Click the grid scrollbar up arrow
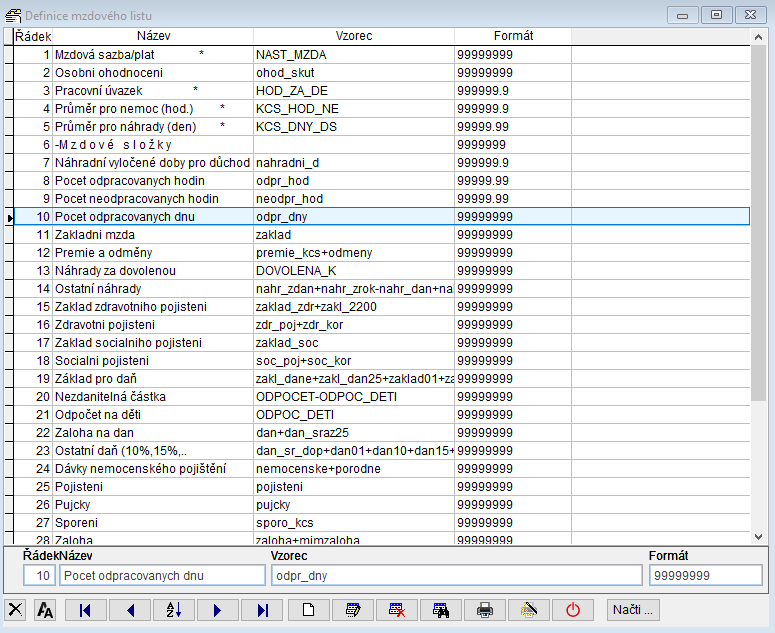The image size is (775, 633). [758, 37]
